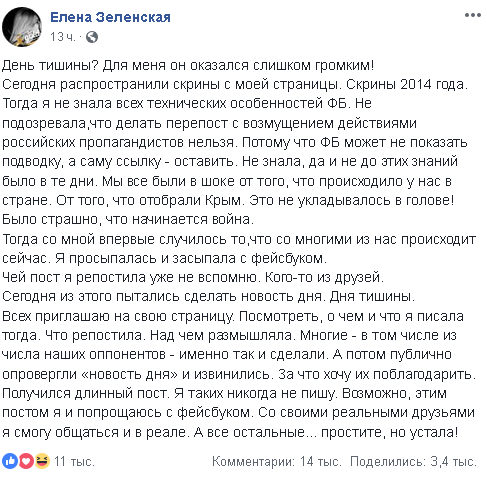Click the laughing Haha reaction icon
Image resolution: width=487 pixels, height=478 pixels.
[x=42, y=461]
